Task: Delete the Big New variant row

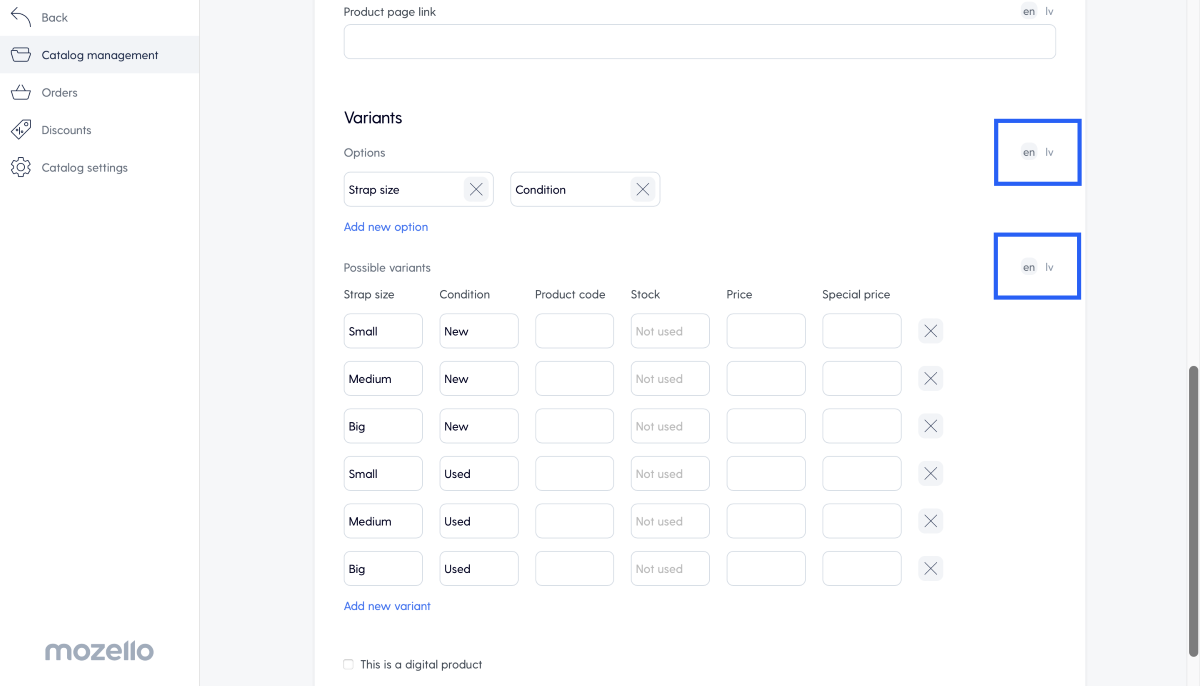Action: pyautogui.click(x=931, y=426)
